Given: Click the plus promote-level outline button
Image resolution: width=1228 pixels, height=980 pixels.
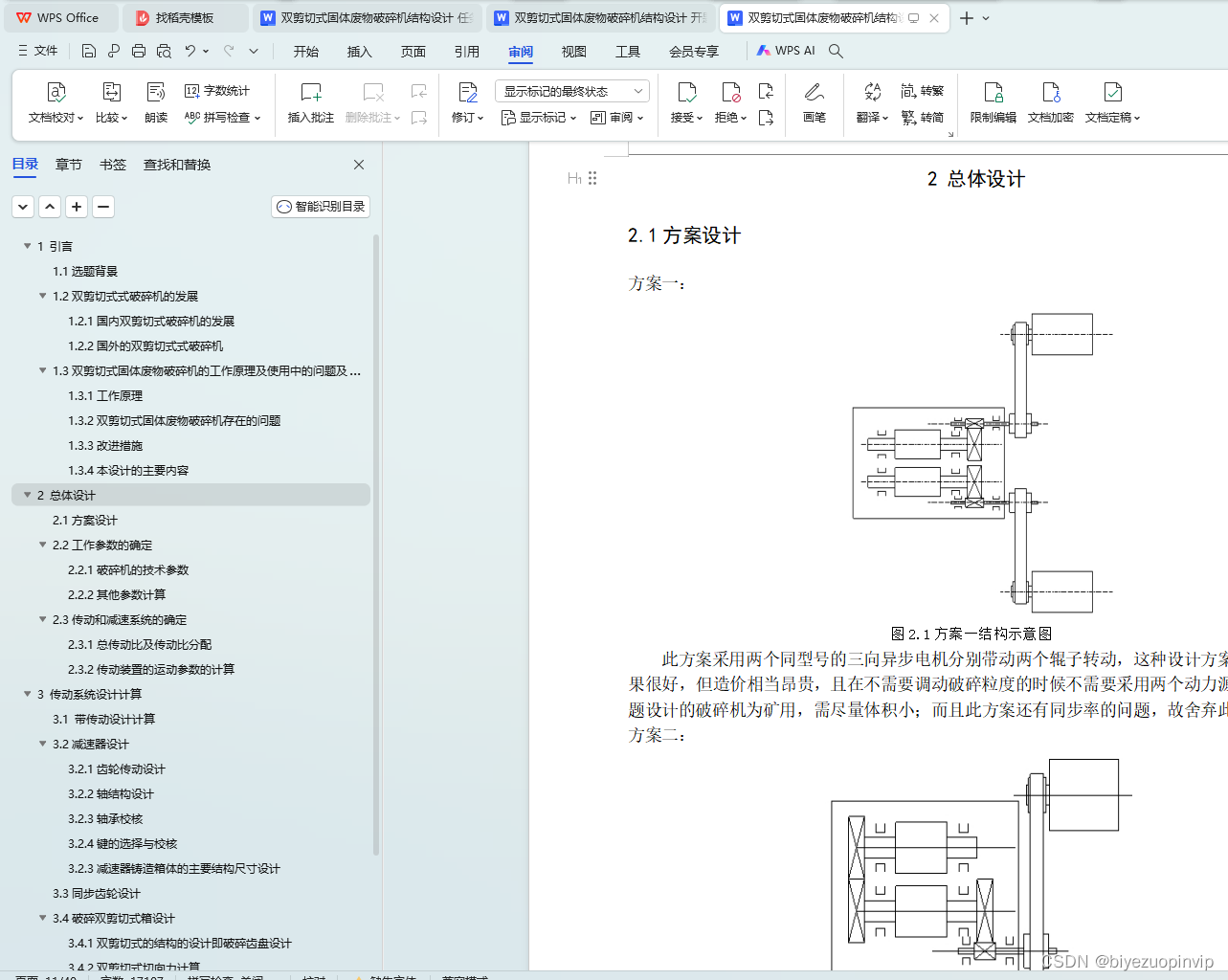Looking at the screenshot, I should [77, 207].
